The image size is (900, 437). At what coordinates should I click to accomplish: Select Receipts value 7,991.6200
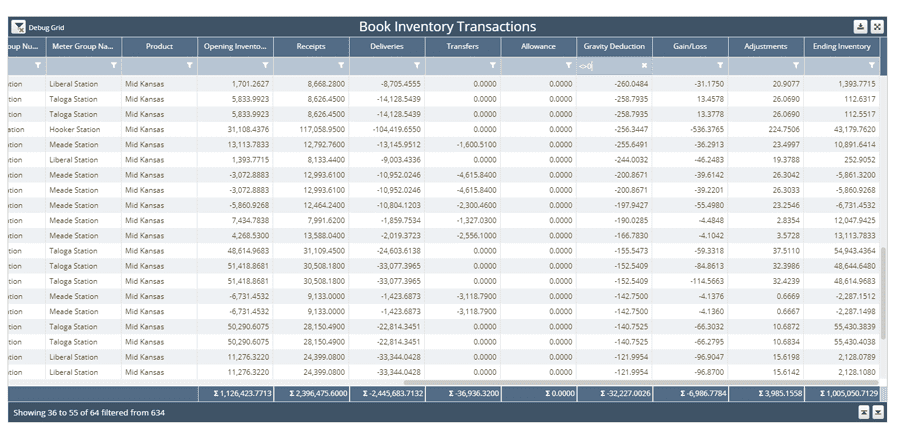[325, 221]
